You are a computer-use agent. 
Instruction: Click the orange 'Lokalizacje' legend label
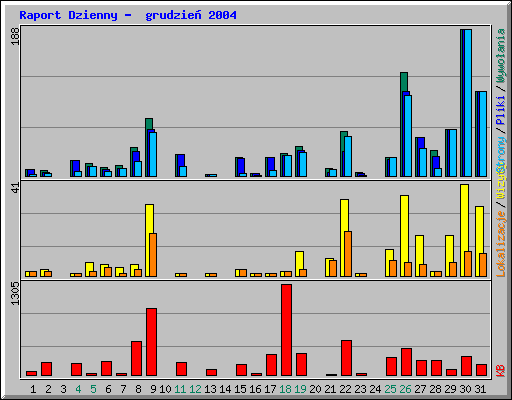coord(501,244)
